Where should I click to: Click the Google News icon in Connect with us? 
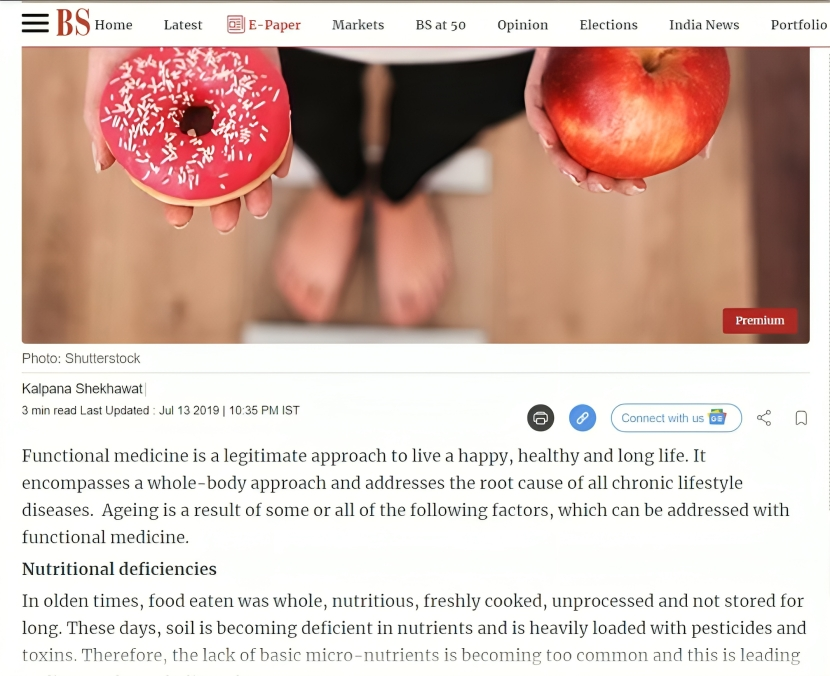click(x=717, y=417)
